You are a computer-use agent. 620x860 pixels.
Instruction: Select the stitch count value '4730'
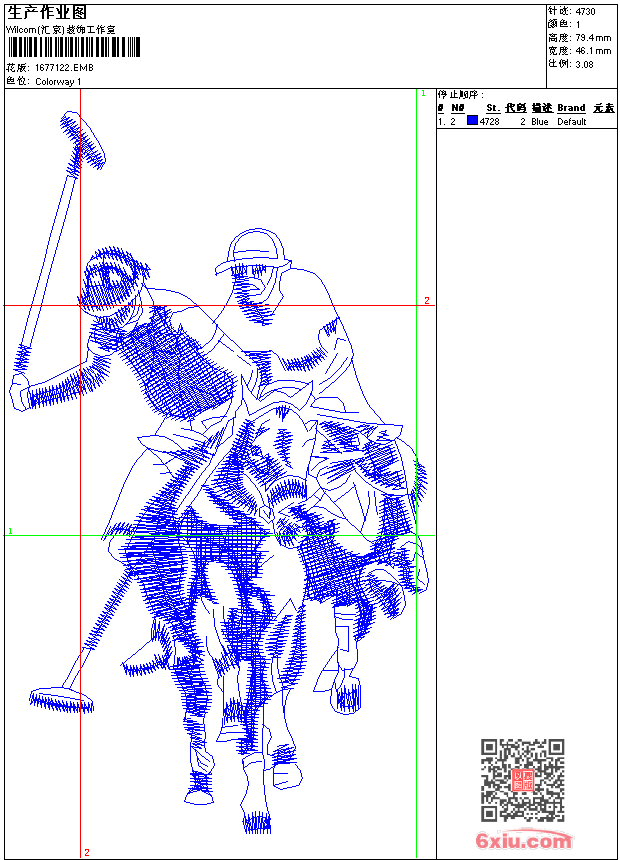(x=585, y=12)
